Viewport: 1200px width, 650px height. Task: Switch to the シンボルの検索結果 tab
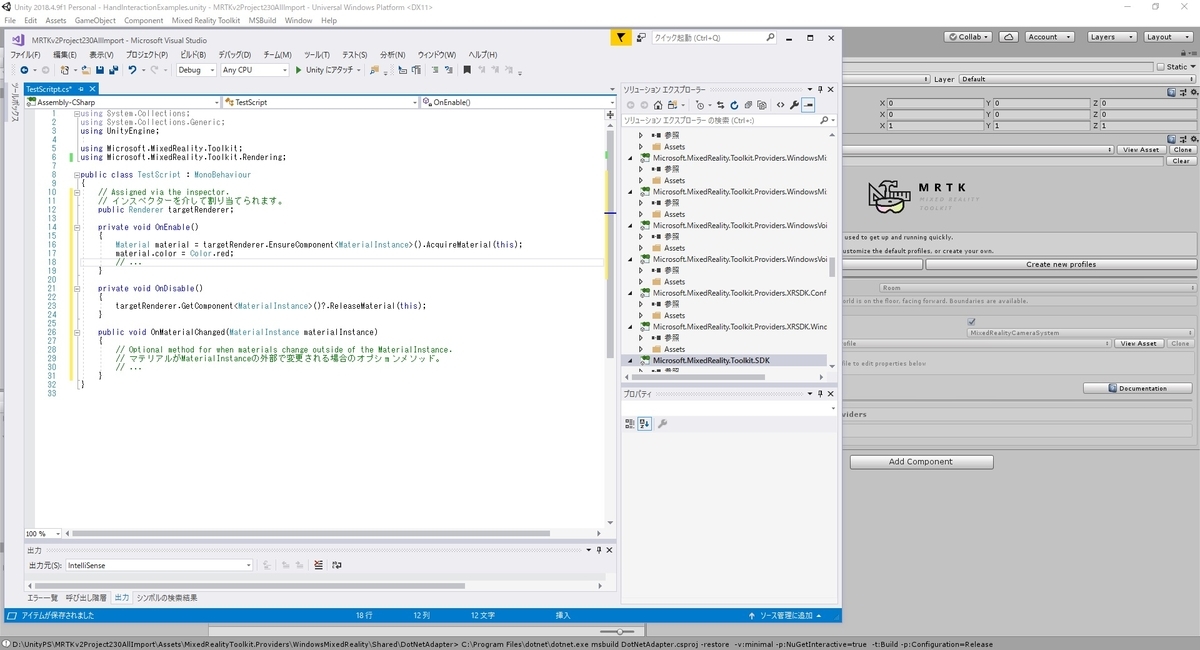pyautogui.click(x=167, y=598)
